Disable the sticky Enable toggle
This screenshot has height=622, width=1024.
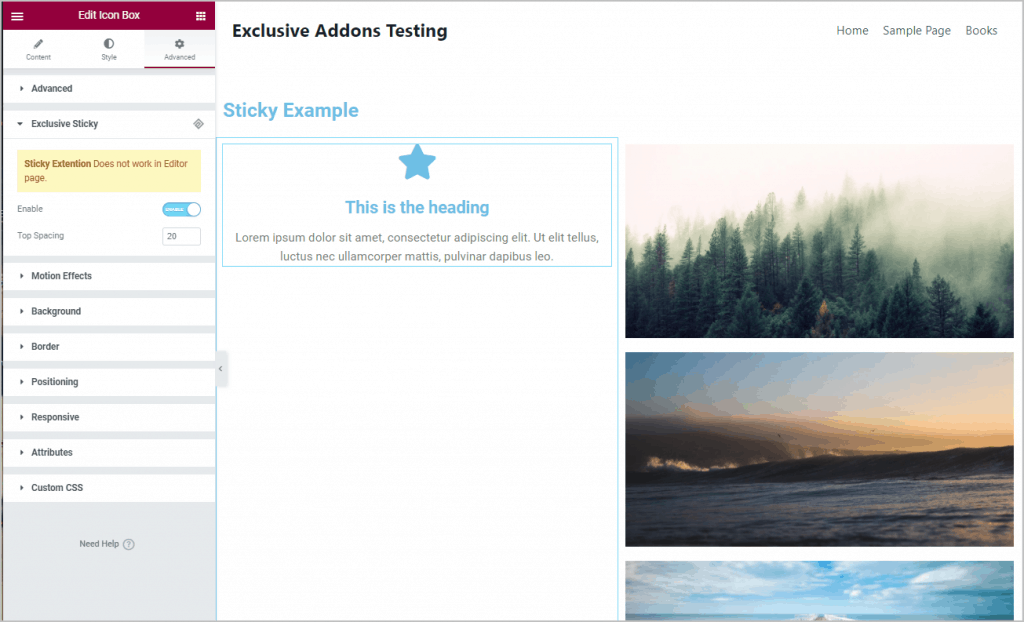point(180,210)
